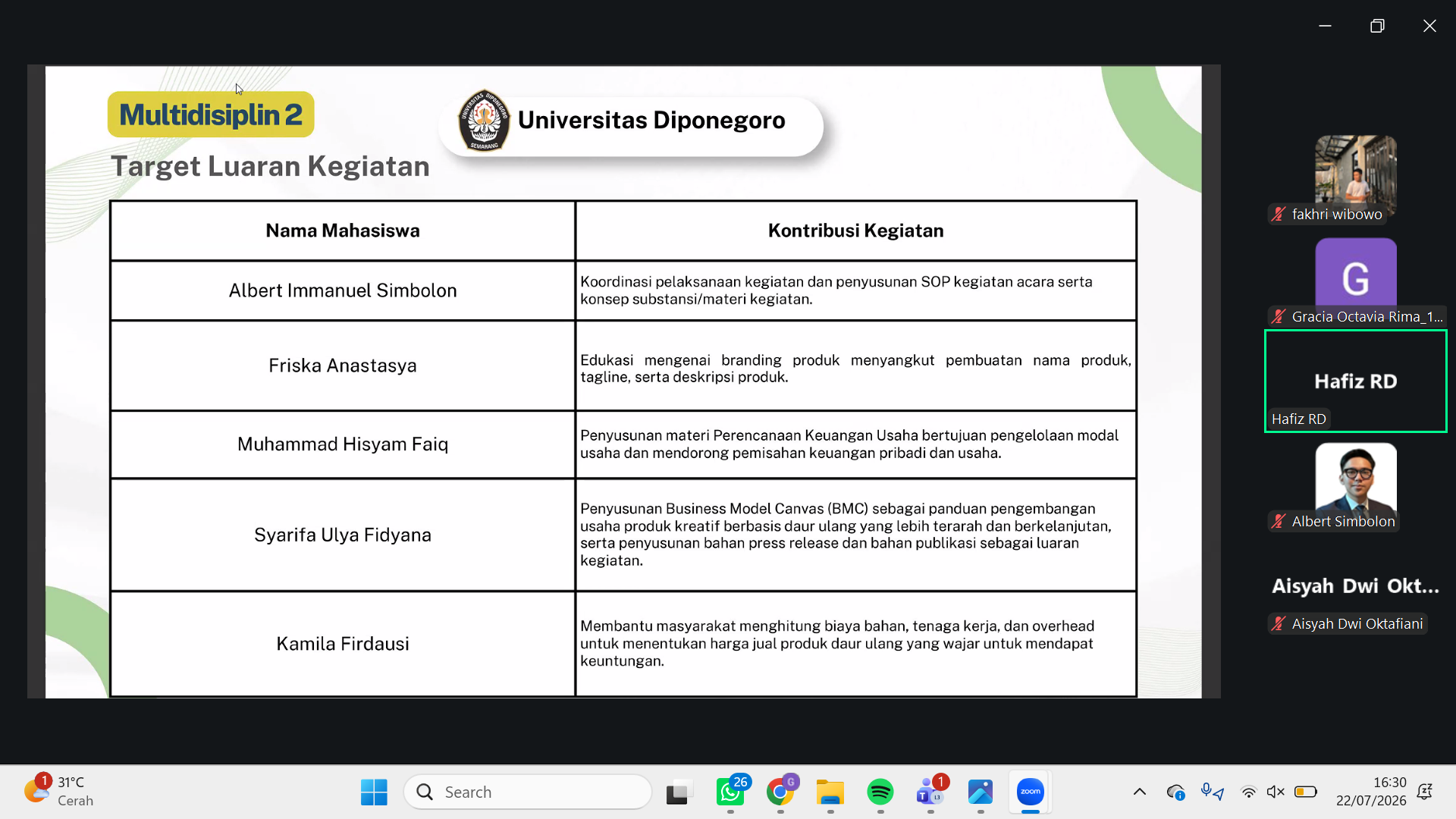
Task: Click the microphone-in-use tray icon
Action: 1213,792
